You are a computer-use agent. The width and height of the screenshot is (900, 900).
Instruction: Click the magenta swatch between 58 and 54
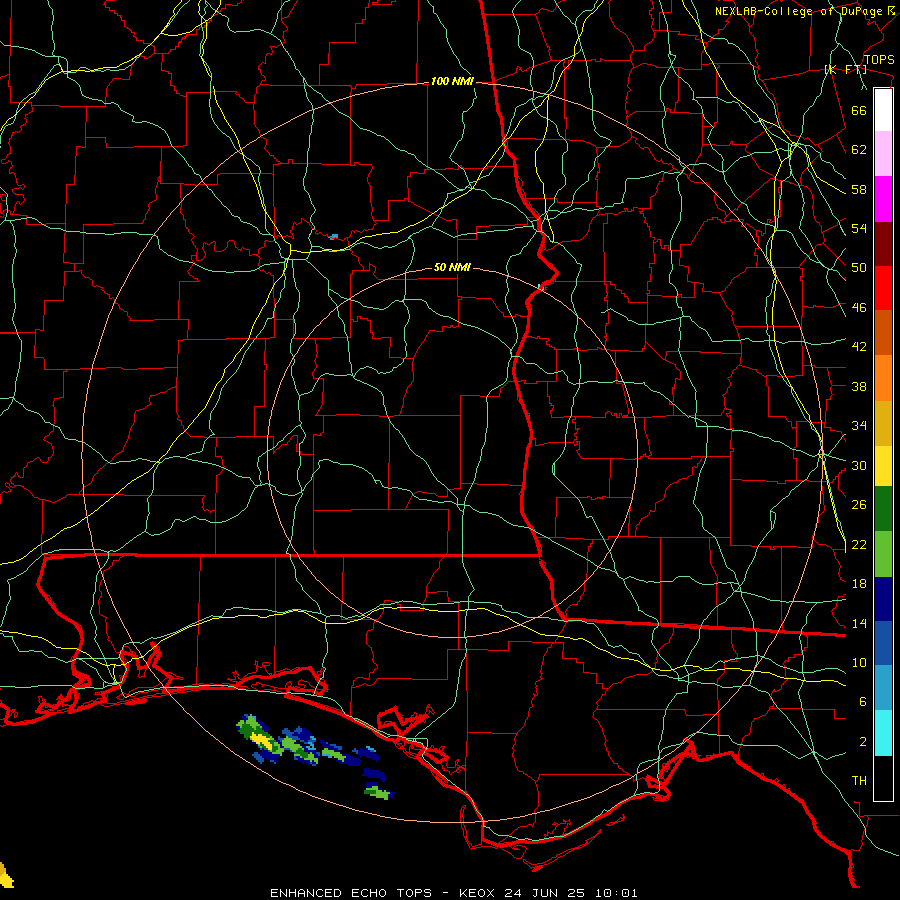[883, 199]
